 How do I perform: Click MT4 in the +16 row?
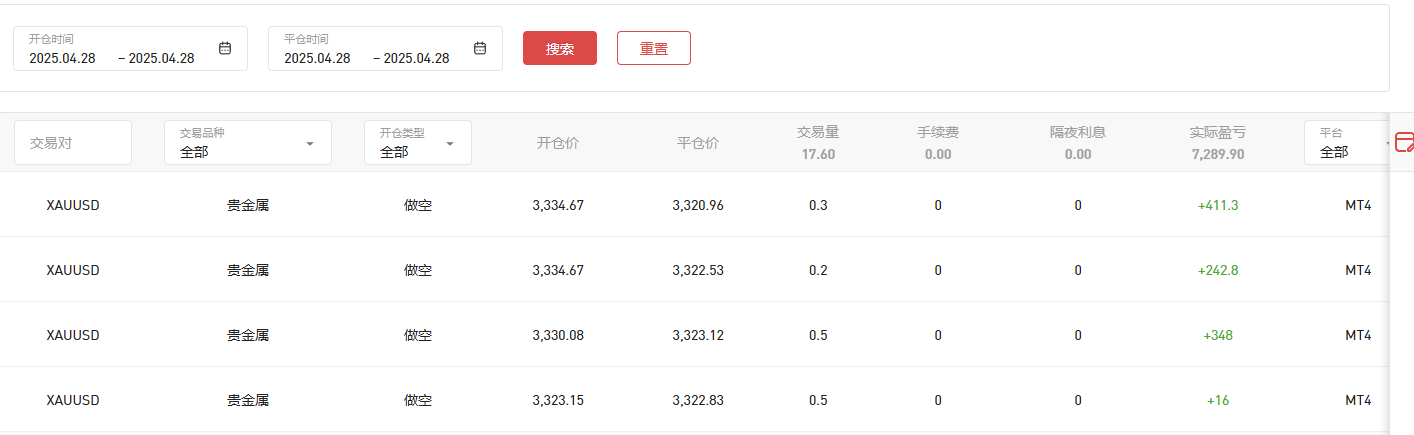point(1358,400)
